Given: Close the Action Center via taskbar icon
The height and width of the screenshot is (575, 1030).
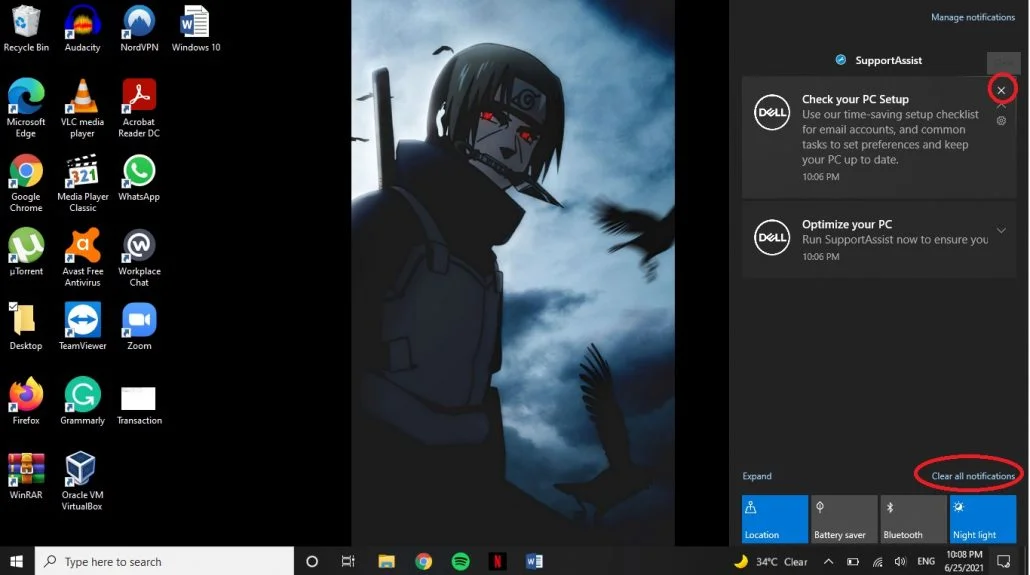Looking at the screenshot, I should pyautogui.click(x=1004, y=561).
